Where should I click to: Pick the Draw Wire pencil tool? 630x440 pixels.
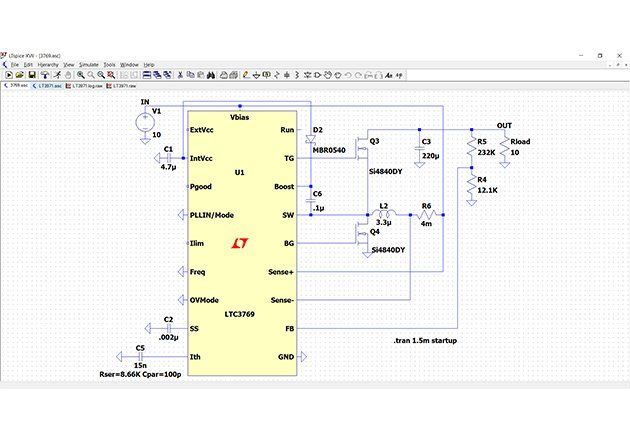coord(244,74)
